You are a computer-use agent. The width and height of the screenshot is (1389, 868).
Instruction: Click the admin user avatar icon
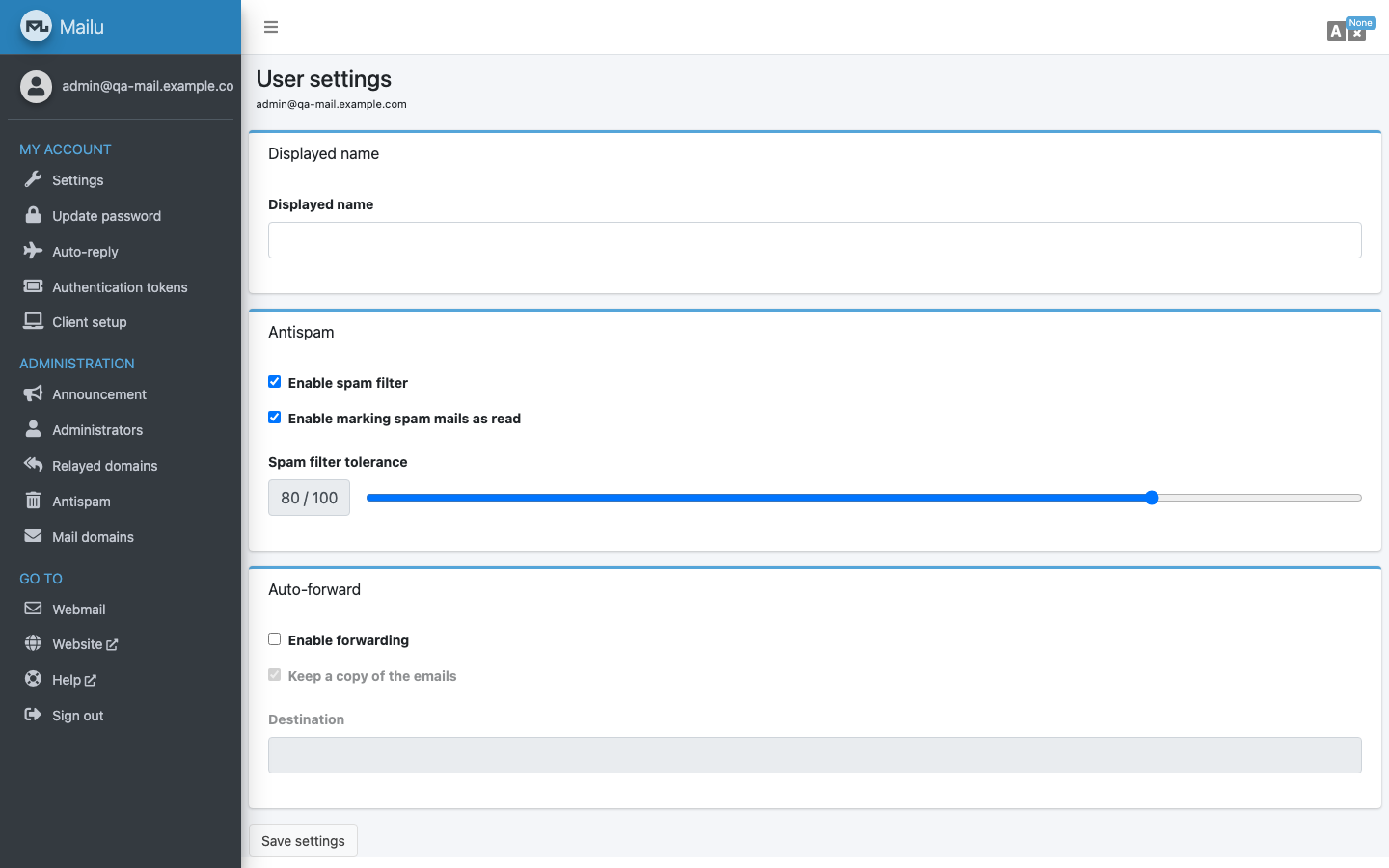click(x=36, y=86)
